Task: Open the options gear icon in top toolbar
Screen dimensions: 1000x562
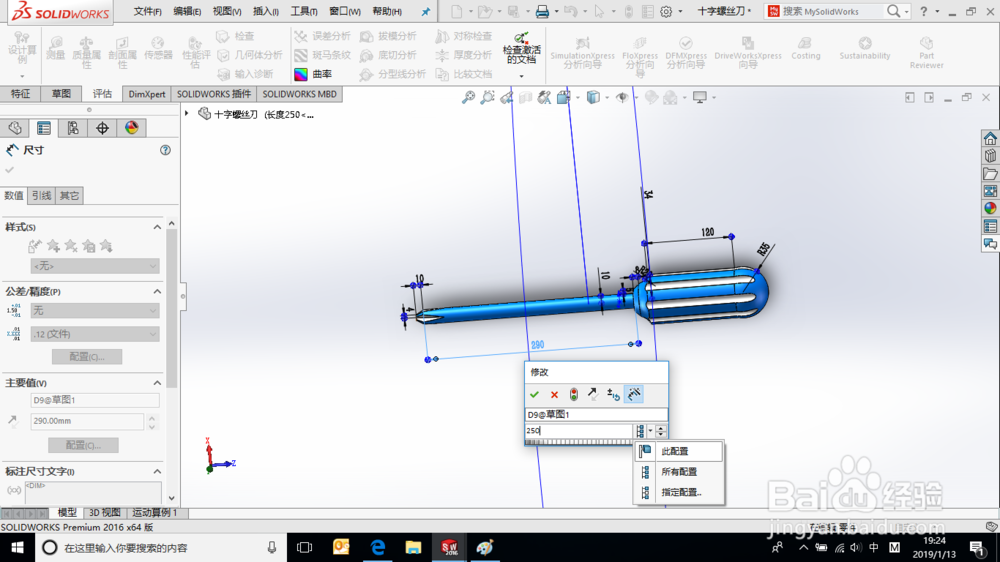Action: 666,11
